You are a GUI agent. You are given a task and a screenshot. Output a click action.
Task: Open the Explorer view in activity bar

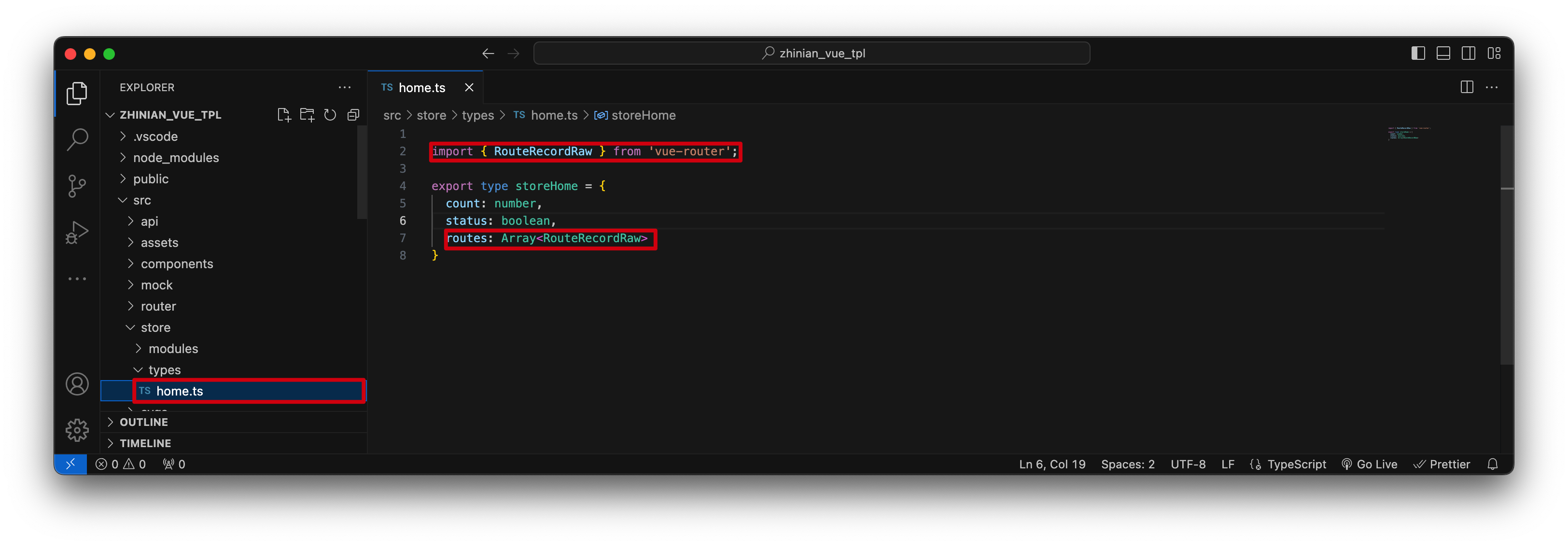coord(77,93)
